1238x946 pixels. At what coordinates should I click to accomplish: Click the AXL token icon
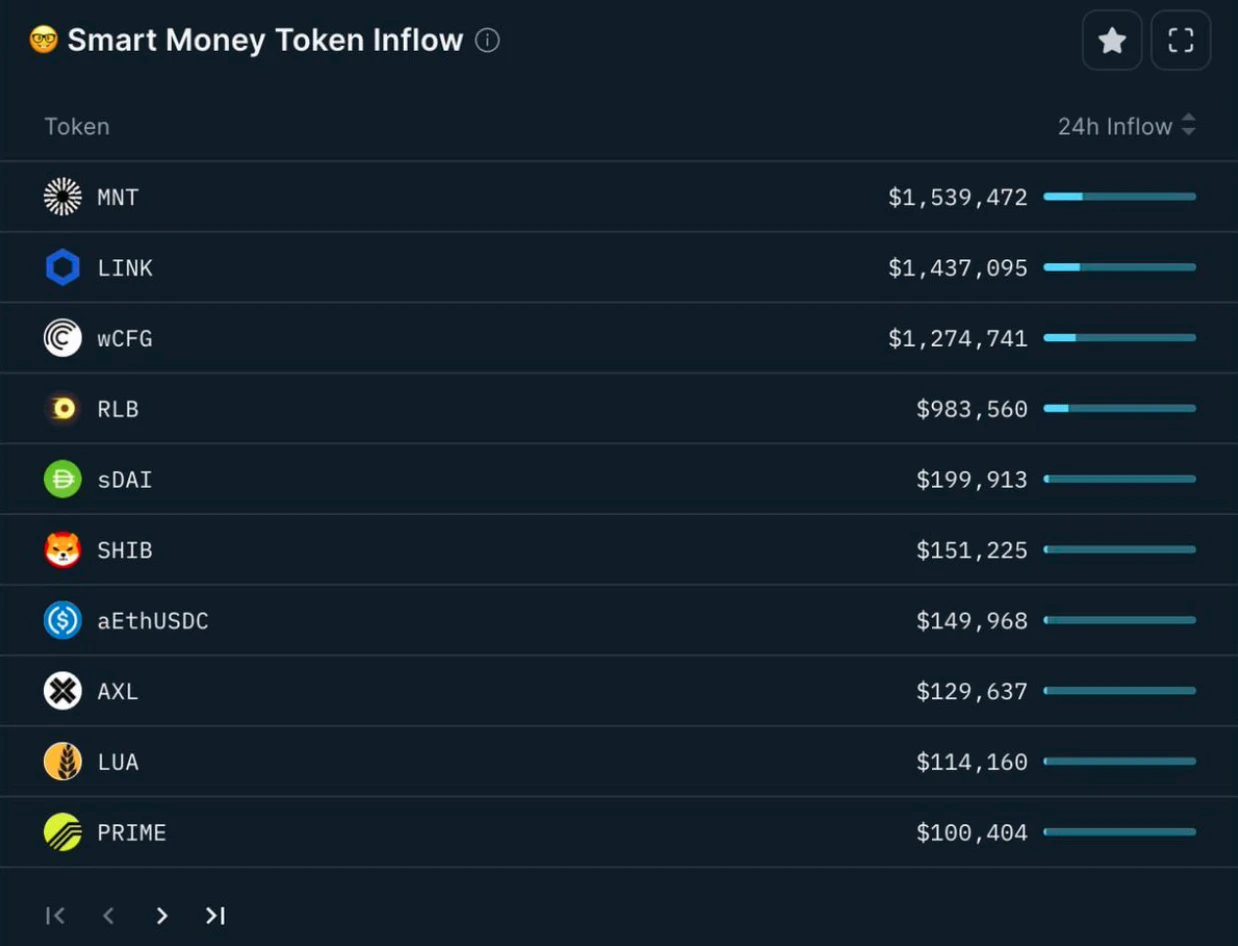(x=63, y=691)
